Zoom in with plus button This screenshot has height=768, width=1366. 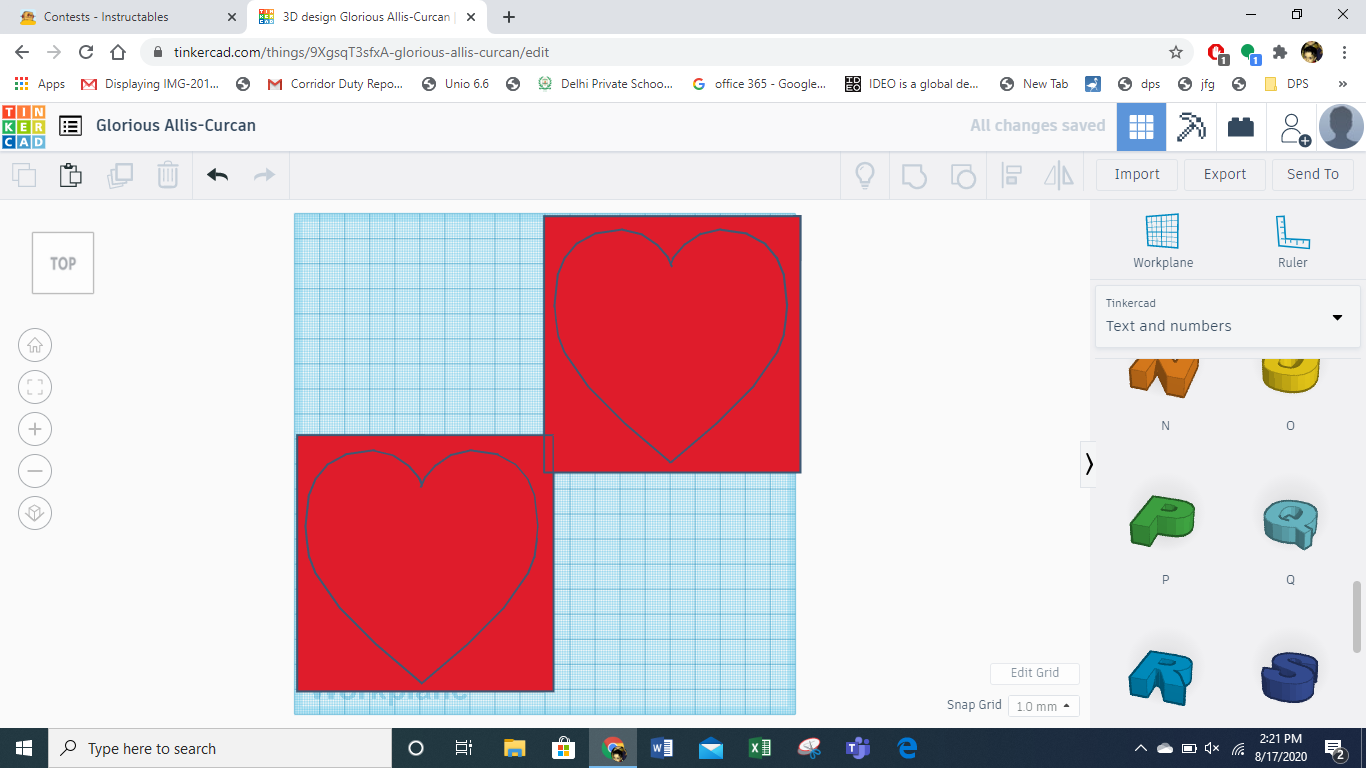coord(35,429)
